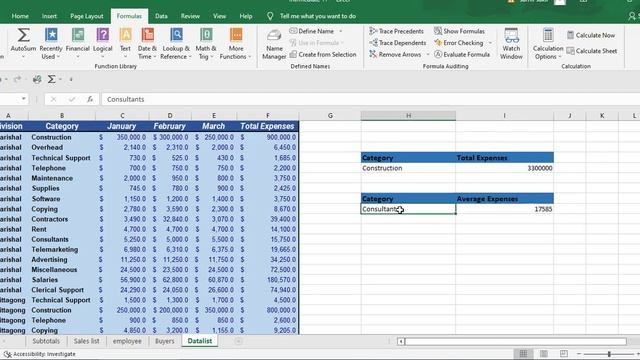Open Date & Time functions
This screenshot has width=640, height=360.
point(147,44)
